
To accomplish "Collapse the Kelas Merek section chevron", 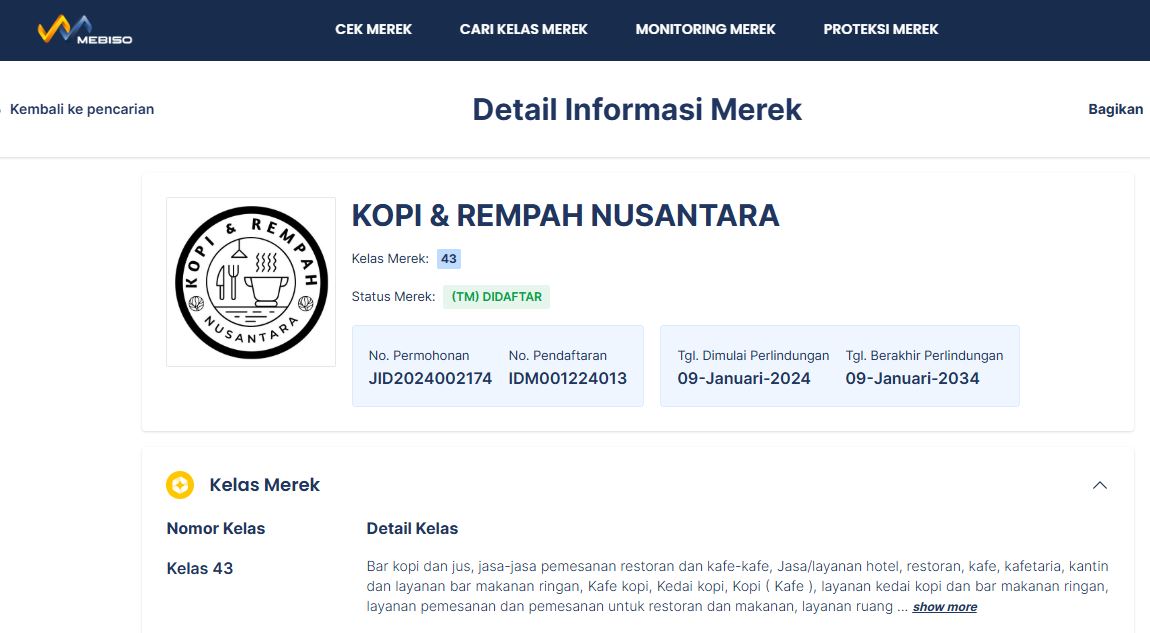I will click(x=1099, y=485).
